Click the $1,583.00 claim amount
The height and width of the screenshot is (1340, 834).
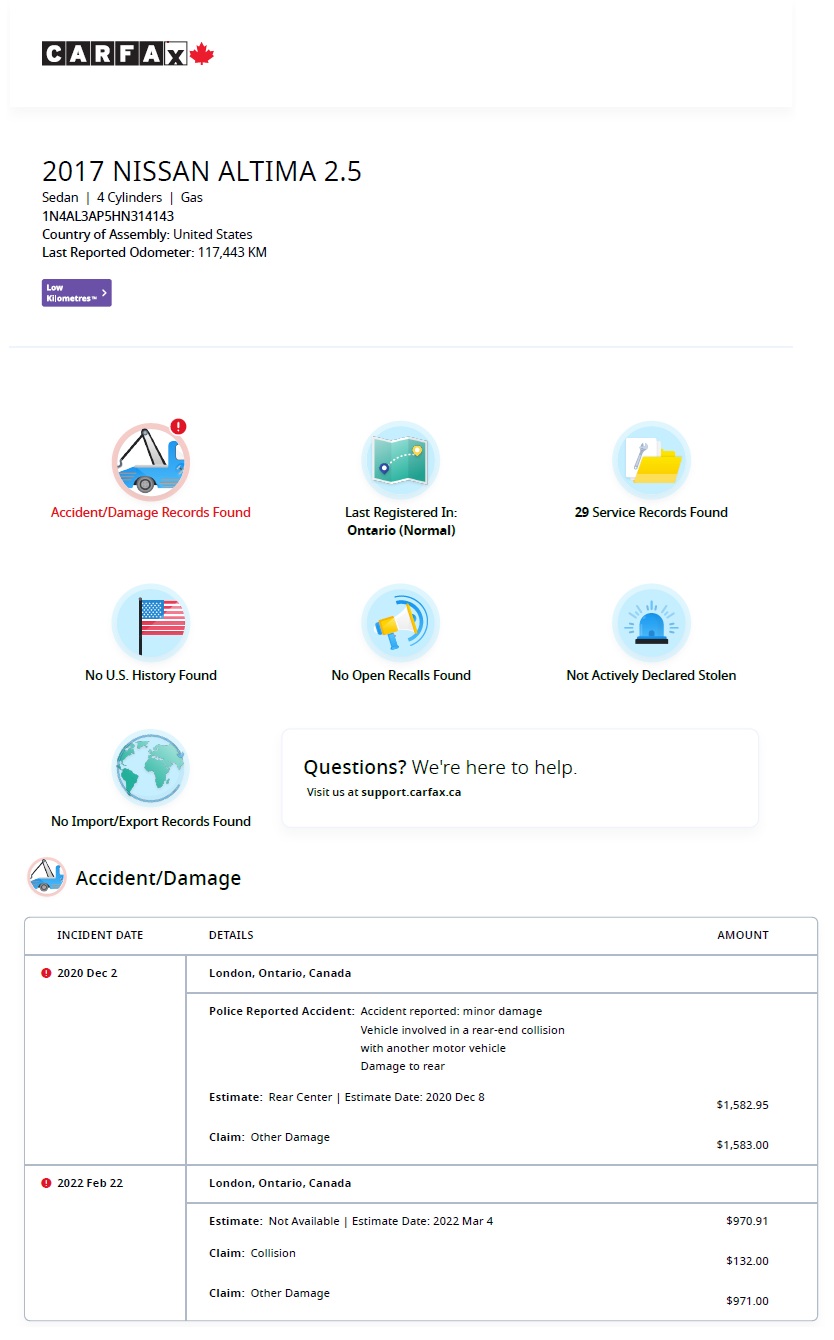742,1145
